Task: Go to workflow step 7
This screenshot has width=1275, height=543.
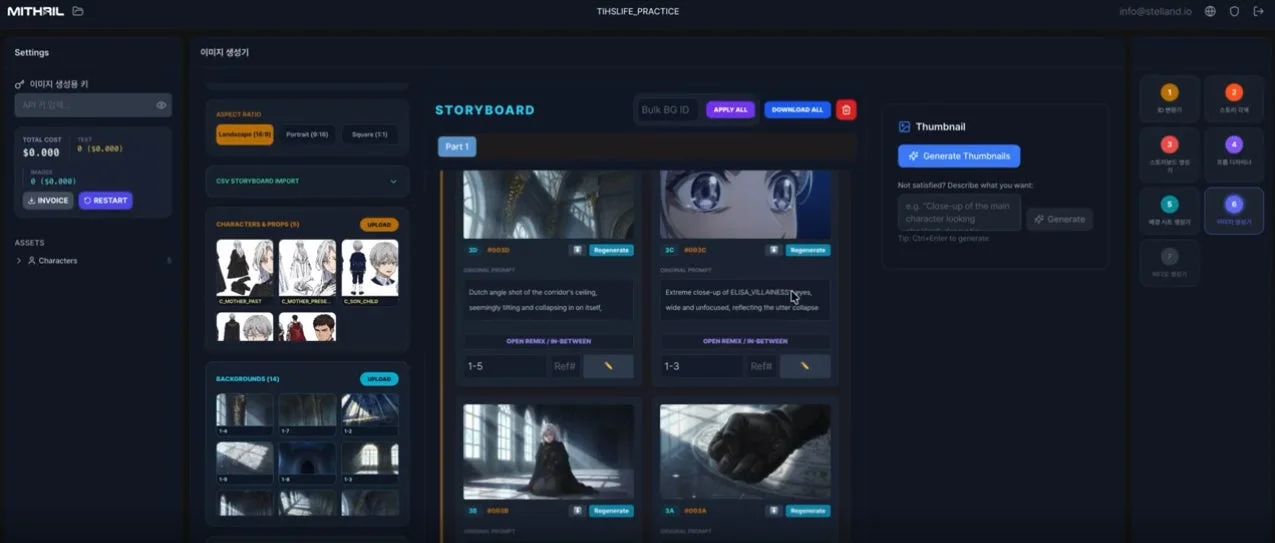Action: click(1169, 263)
